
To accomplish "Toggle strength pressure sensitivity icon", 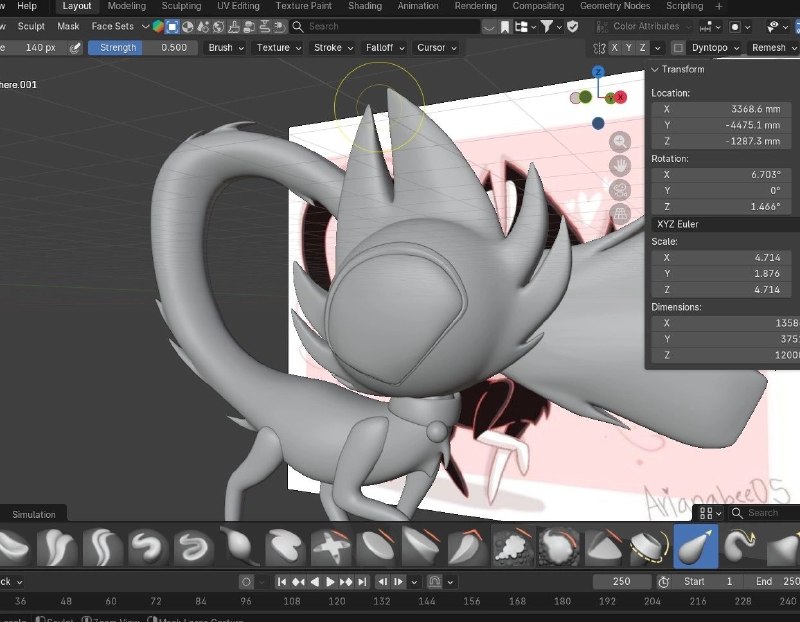I will [75, 48].
